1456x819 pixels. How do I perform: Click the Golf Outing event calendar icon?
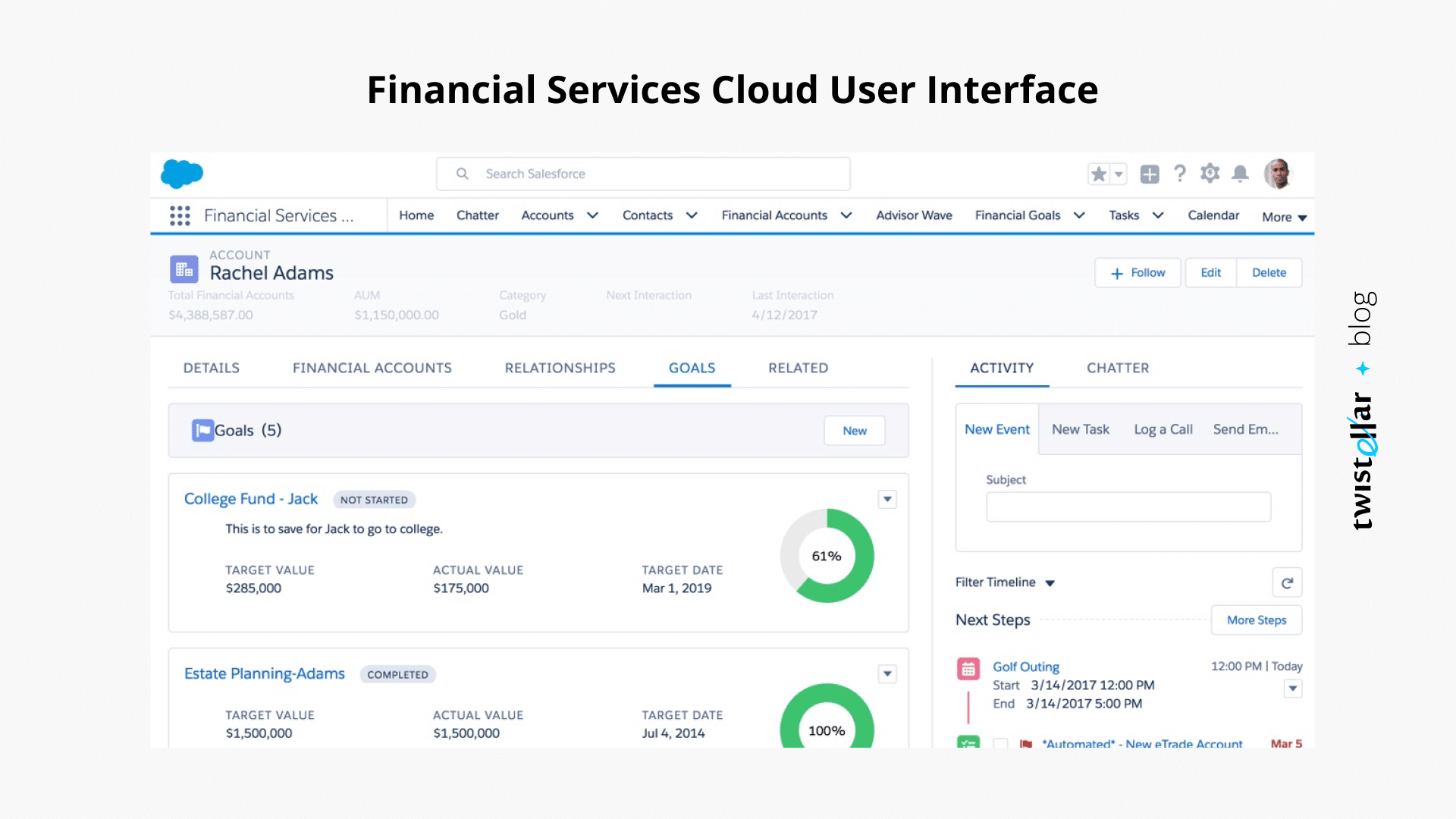[x=968, y=669]
